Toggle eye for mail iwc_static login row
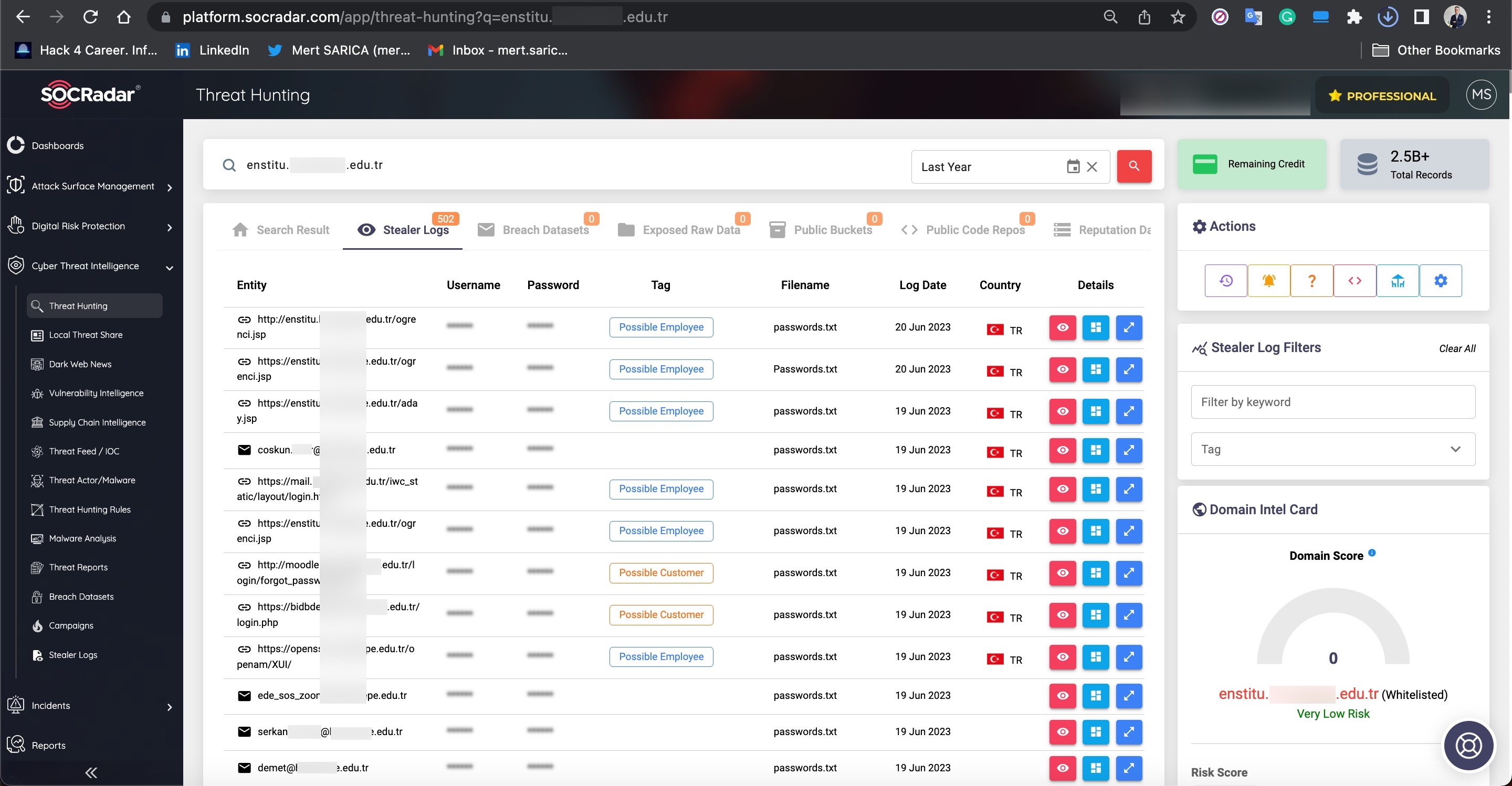 [x=1063, y=488]
